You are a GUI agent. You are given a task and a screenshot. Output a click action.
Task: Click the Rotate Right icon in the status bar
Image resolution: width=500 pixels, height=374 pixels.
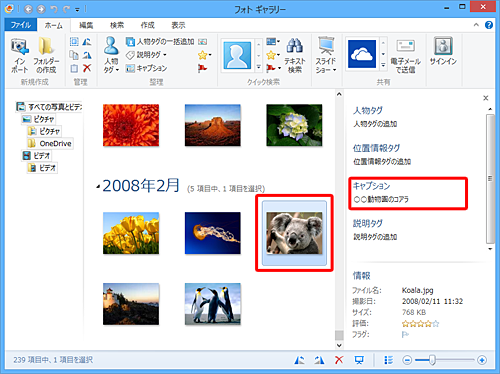click(x=319, y=360)
